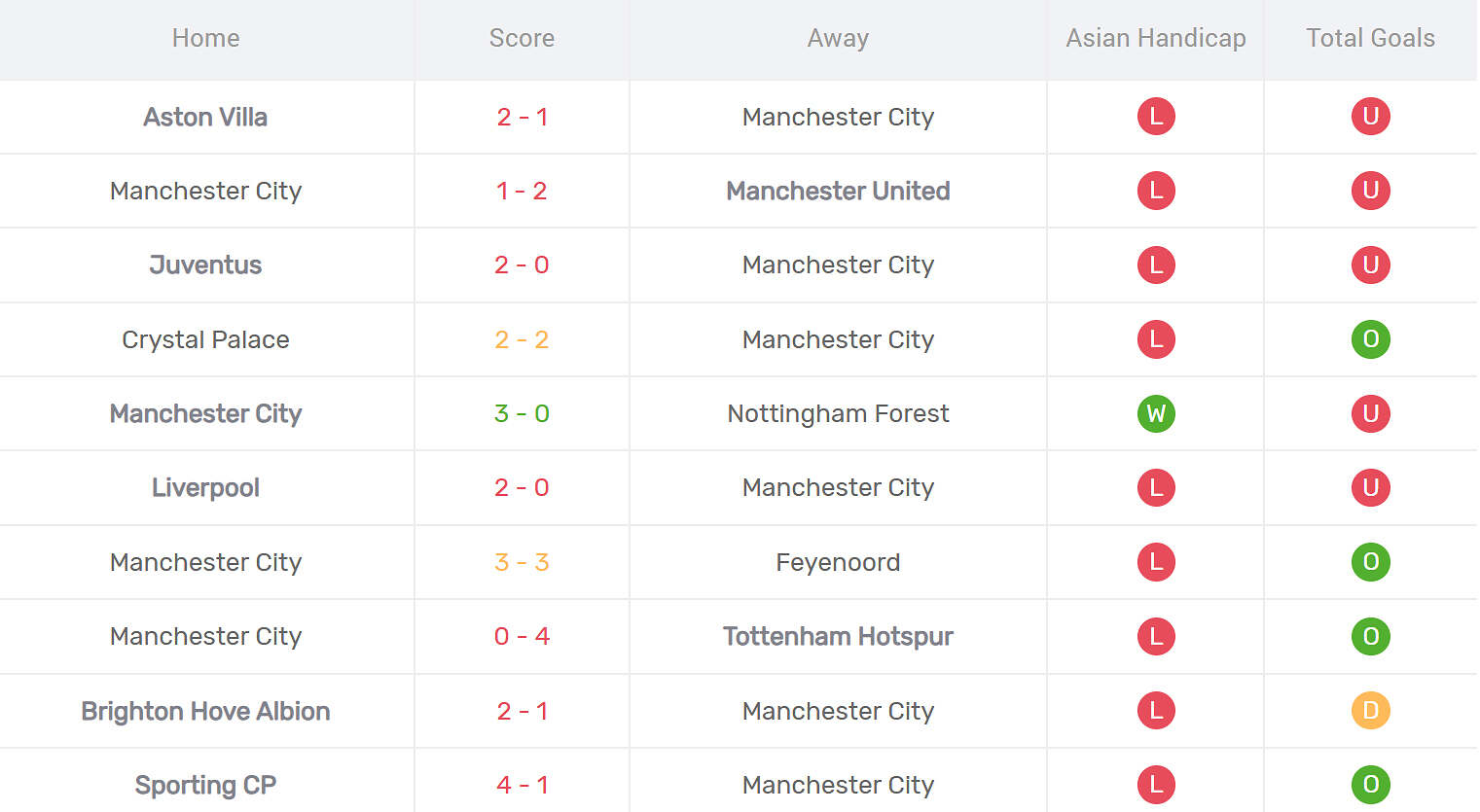This screenshot has width=1480, height=812.
Task: Open the Brighton Hove Albion team link
Action: click(x=205, y=711)
